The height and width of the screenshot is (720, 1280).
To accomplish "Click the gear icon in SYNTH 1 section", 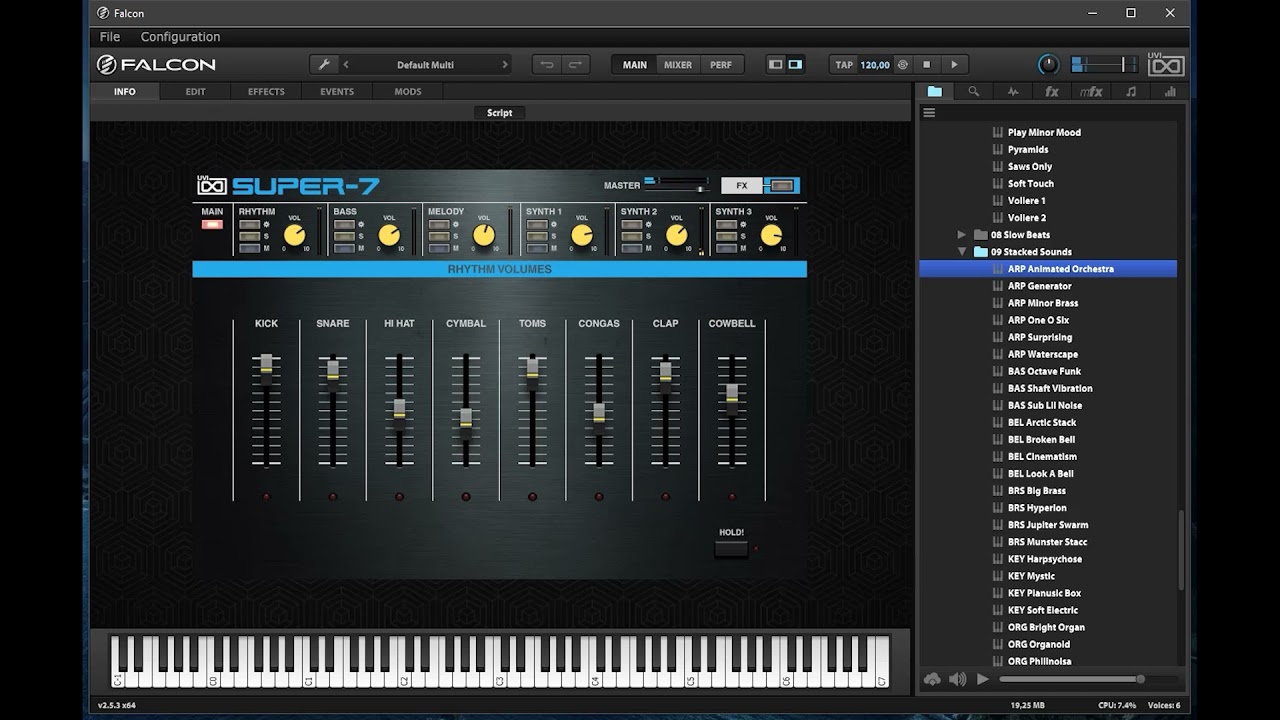I will pyautogui.click(x=554, y=224).
